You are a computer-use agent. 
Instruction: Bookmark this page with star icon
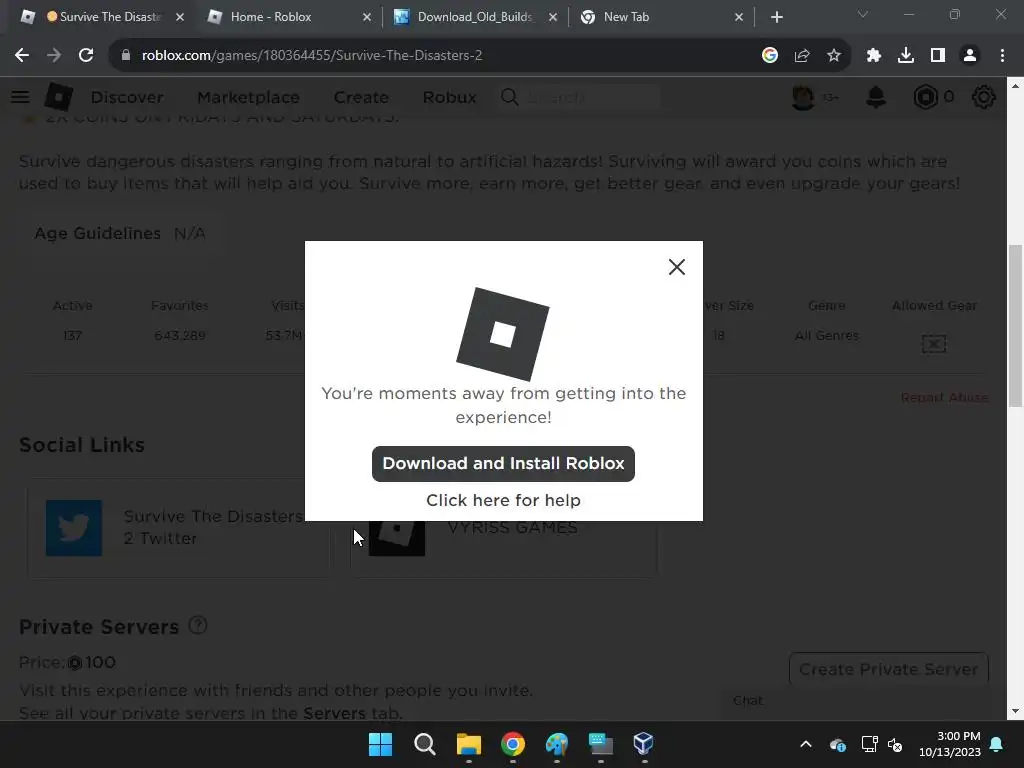pyautogui.click(x=834, y=56)
